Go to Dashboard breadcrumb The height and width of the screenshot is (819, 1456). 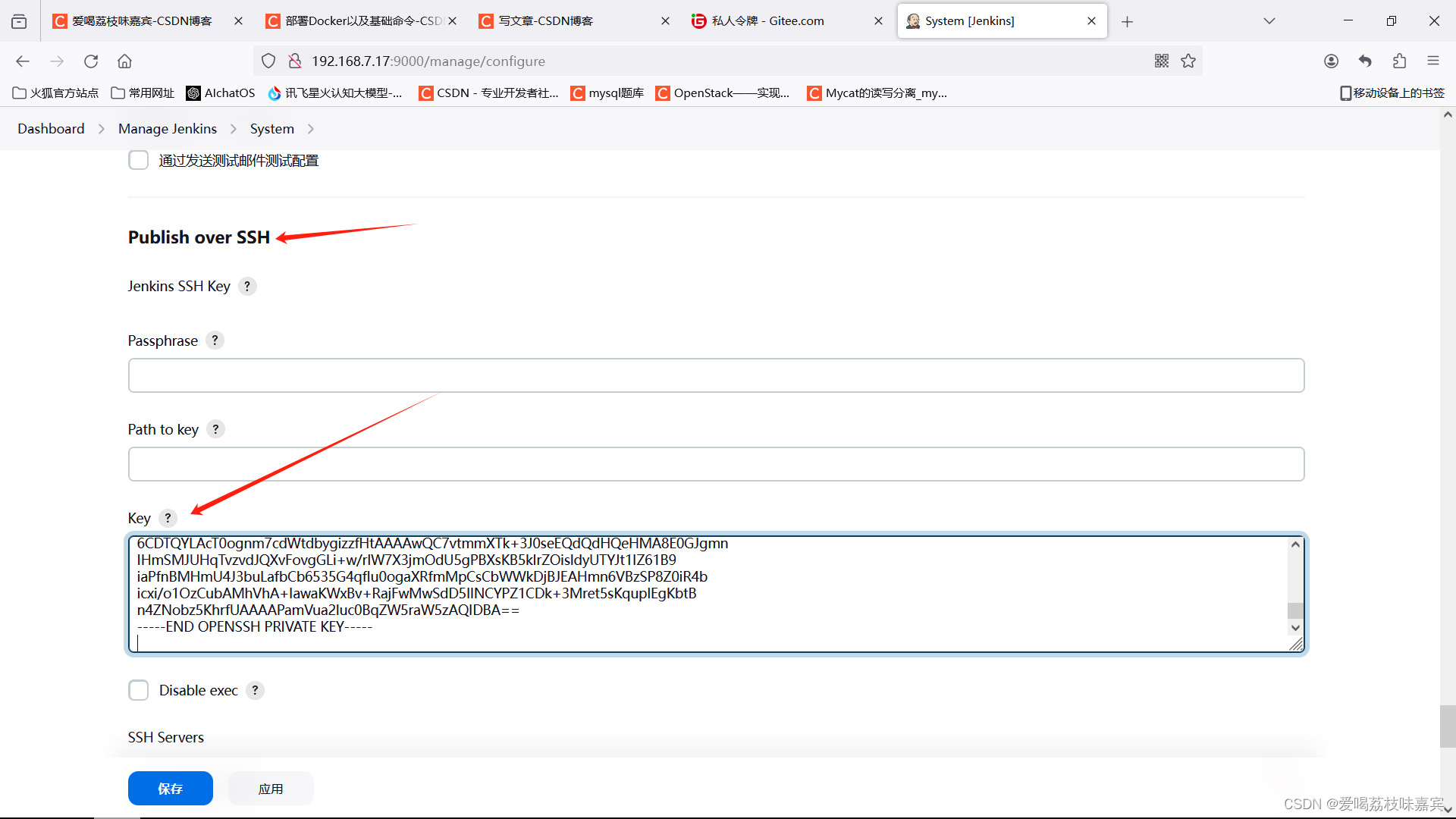click(51, 129)
